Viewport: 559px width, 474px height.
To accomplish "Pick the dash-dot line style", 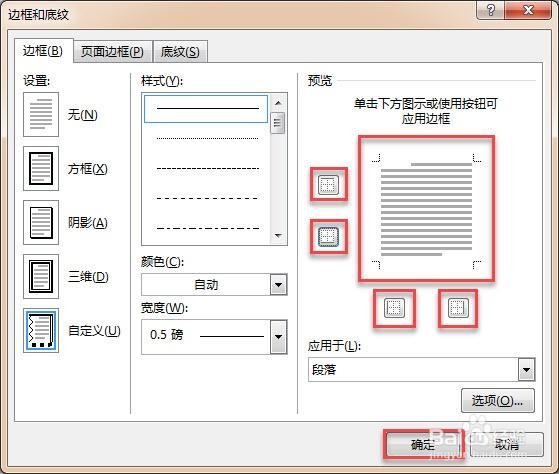I will 207,228.
